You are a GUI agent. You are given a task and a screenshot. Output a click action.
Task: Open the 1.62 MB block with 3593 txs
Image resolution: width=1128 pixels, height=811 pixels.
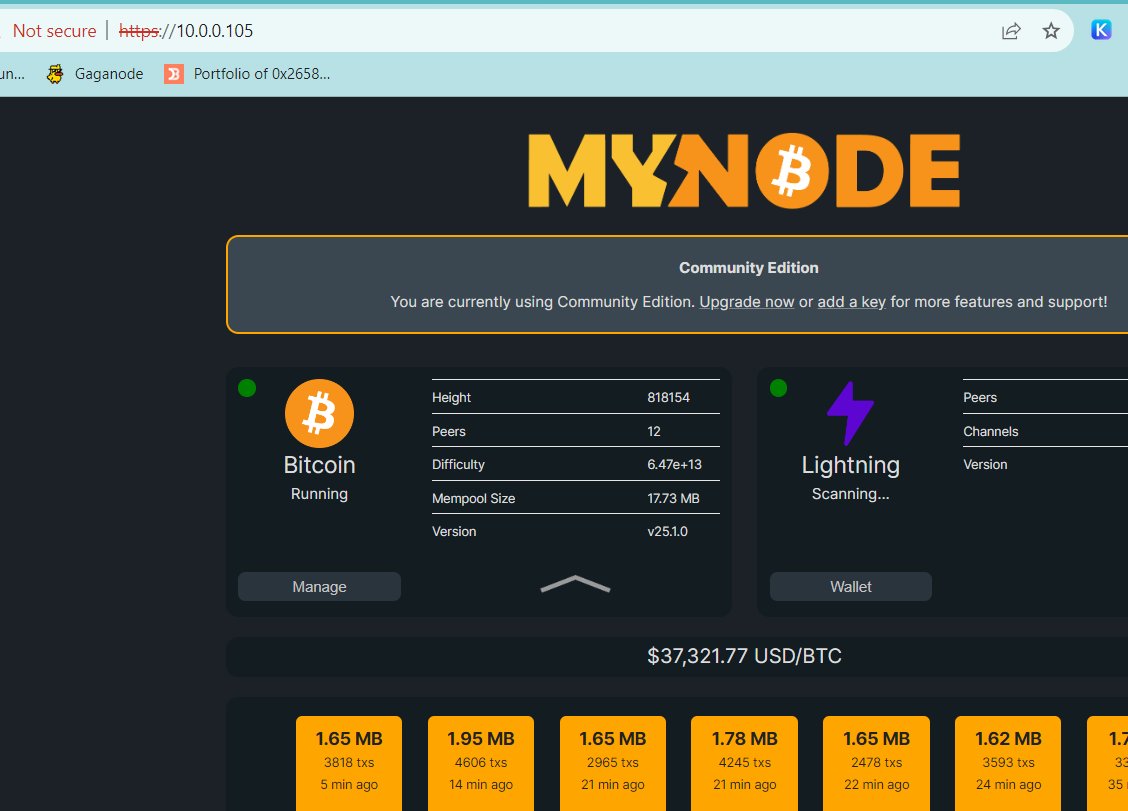tap(1008, 763)
